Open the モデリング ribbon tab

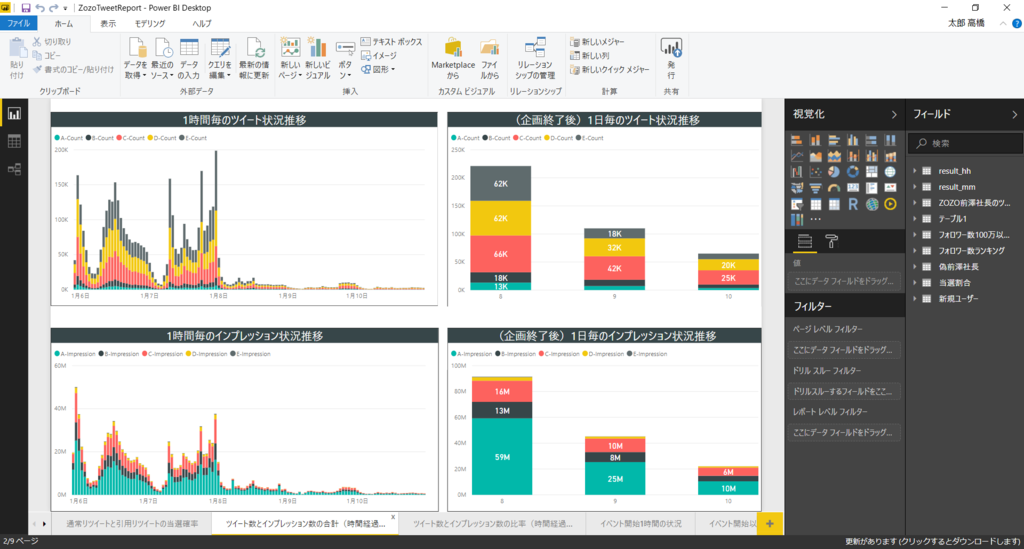tap(150, 24)
